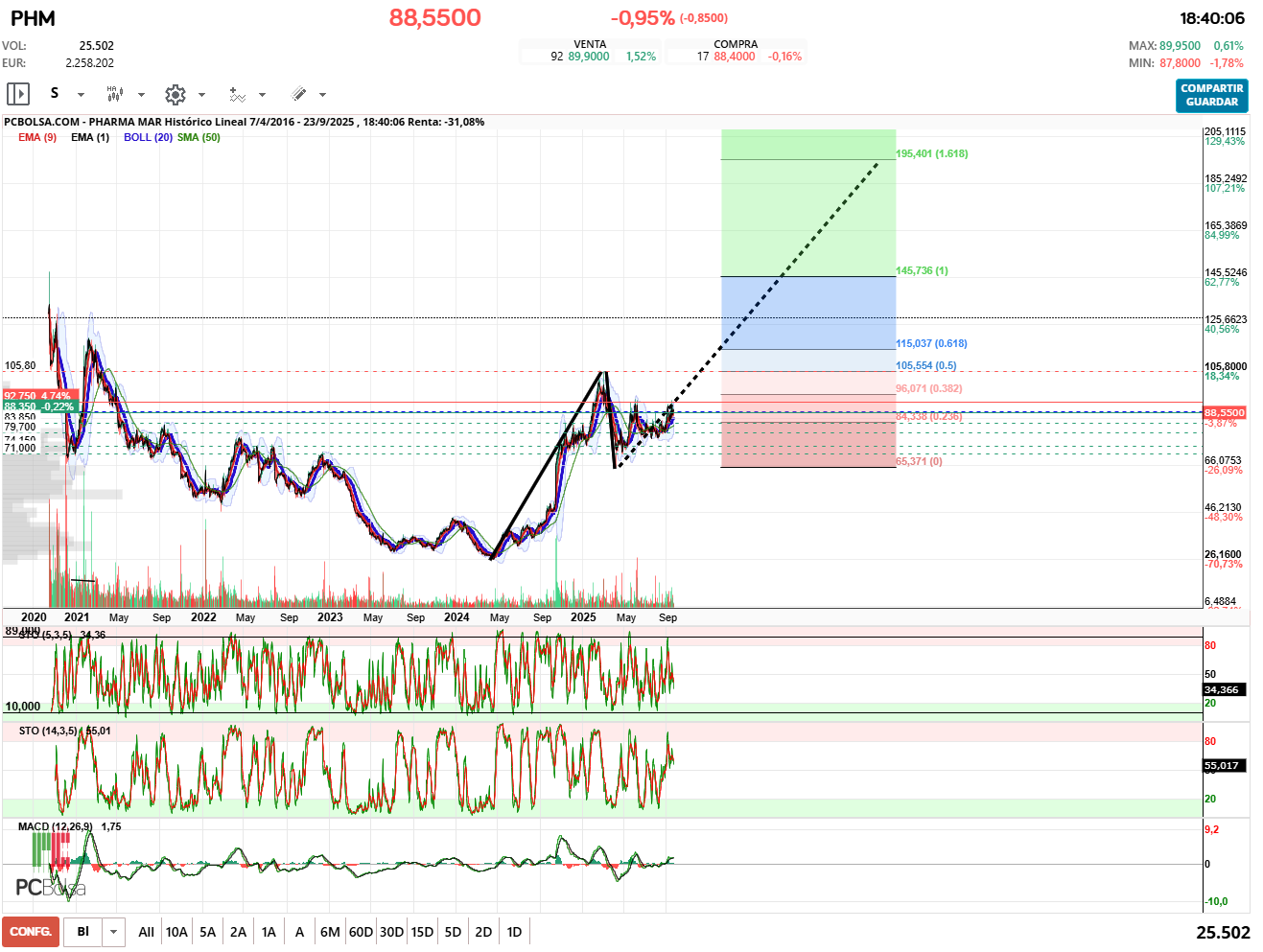
Task: Open the Heikin Ashi candle chart type icon
Action: (114, 94)
